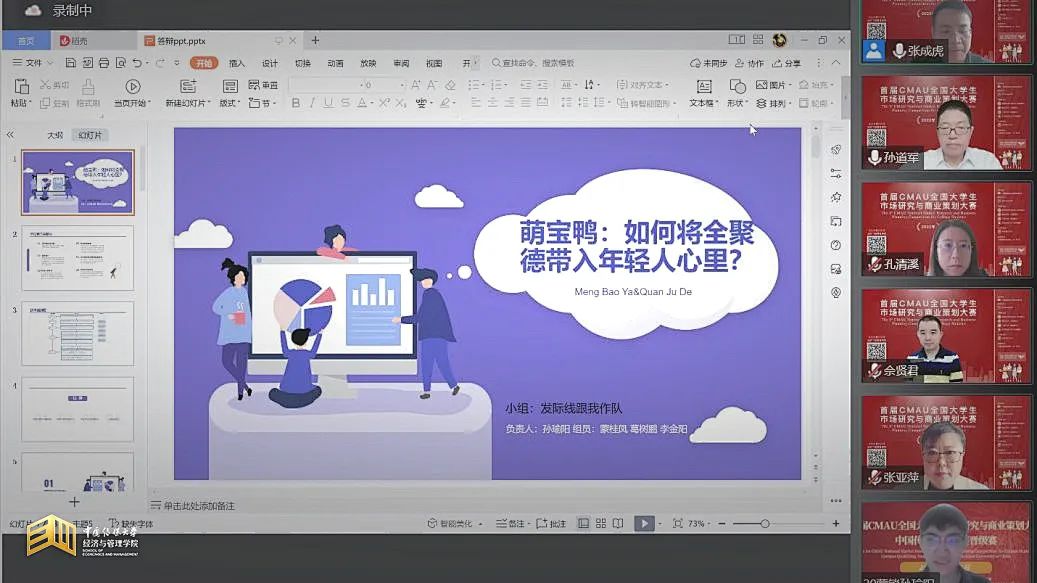Toggle Italic formatting

(312, 103)
